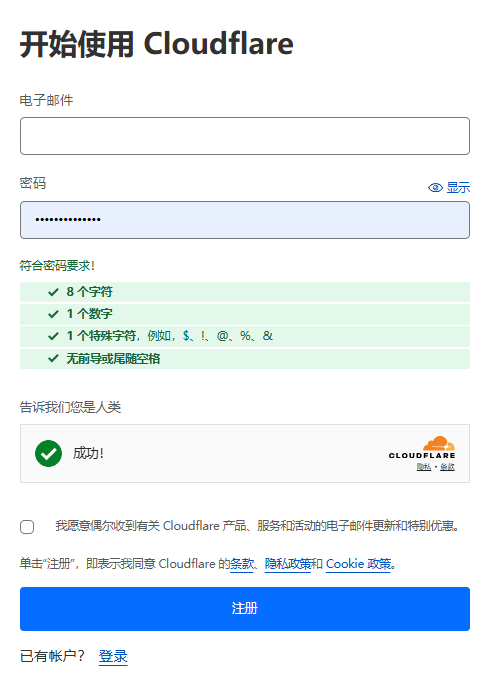Focus the 密码 password field

point(245,220)
